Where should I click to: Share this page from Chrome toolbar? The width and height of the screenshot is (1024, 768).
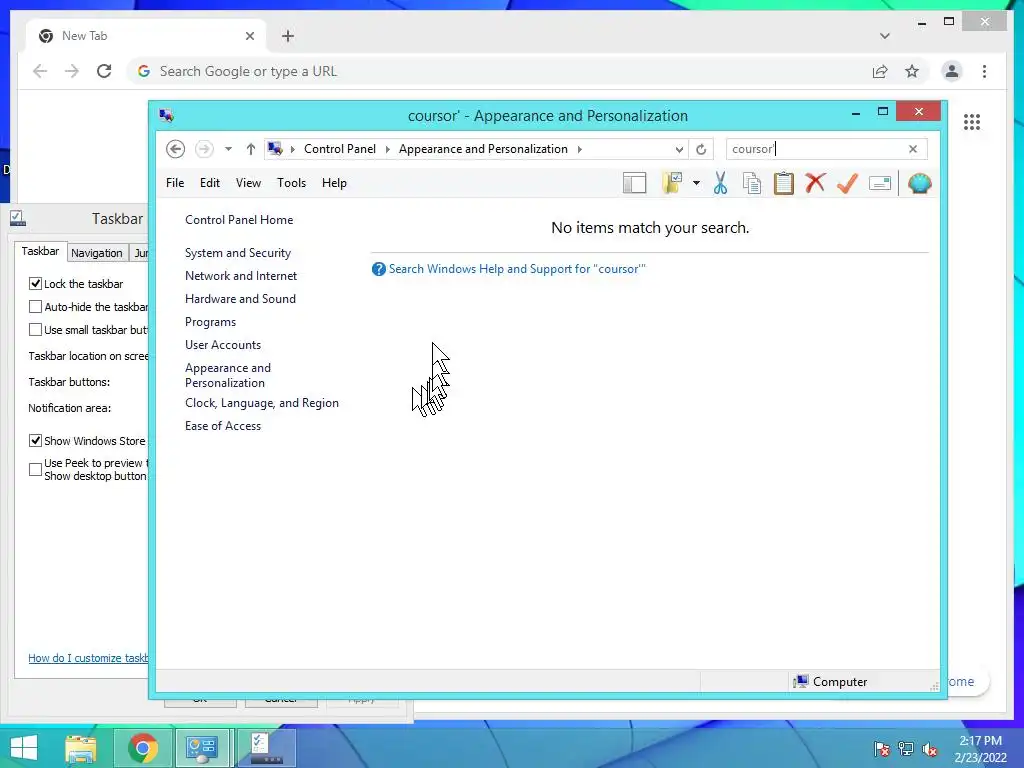(880, 71)
